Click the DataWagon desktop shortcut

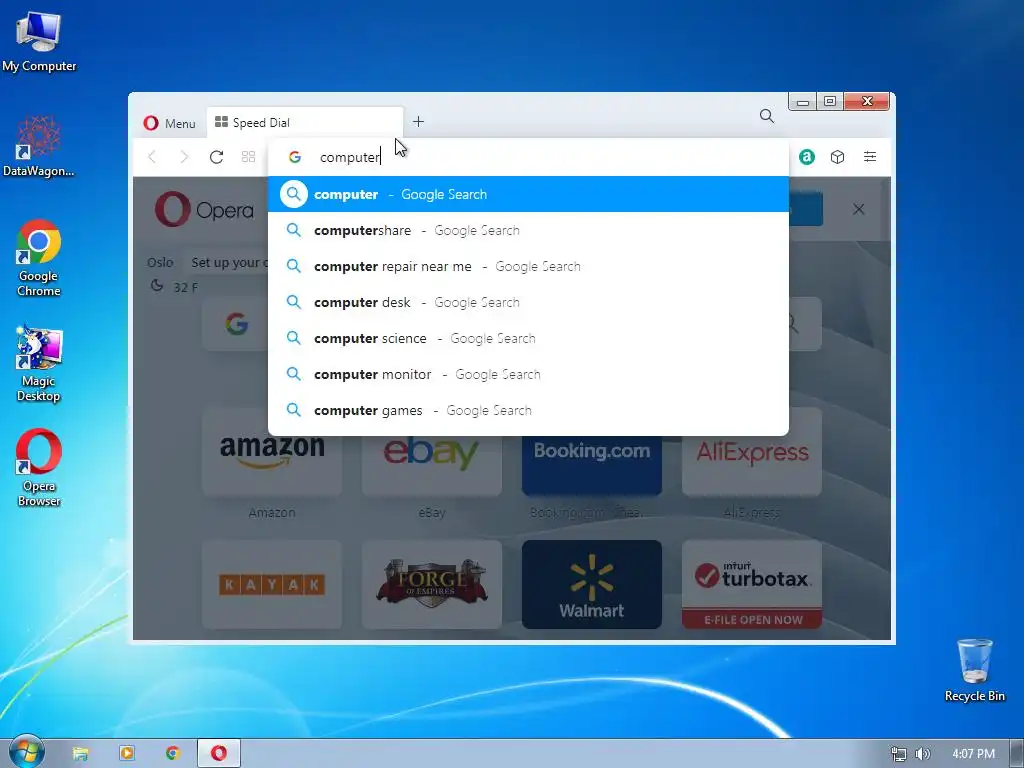[x=39, y=146]
